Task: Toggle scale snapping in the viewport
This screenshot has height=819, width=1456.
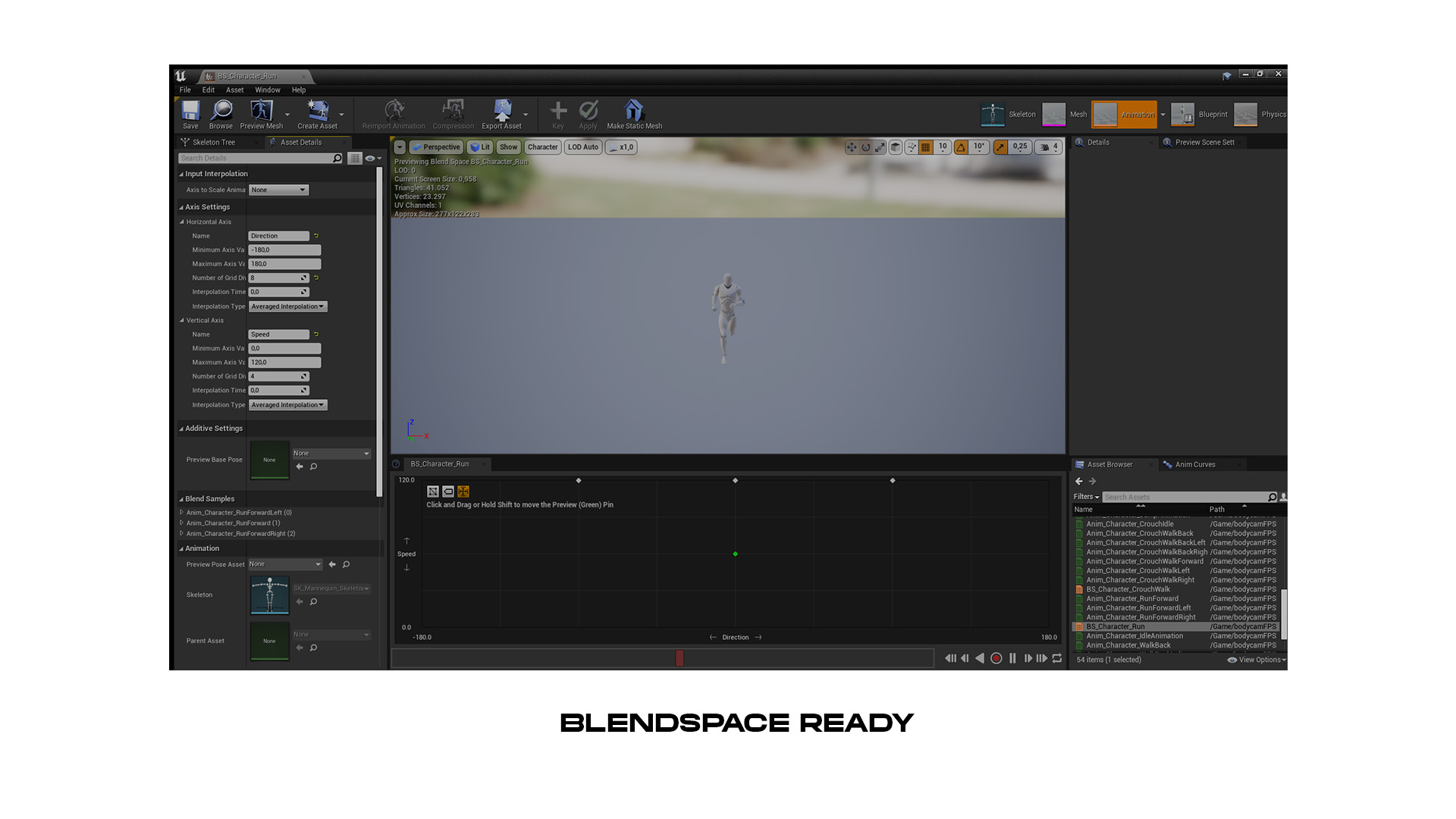Action: click(1003, 146)
